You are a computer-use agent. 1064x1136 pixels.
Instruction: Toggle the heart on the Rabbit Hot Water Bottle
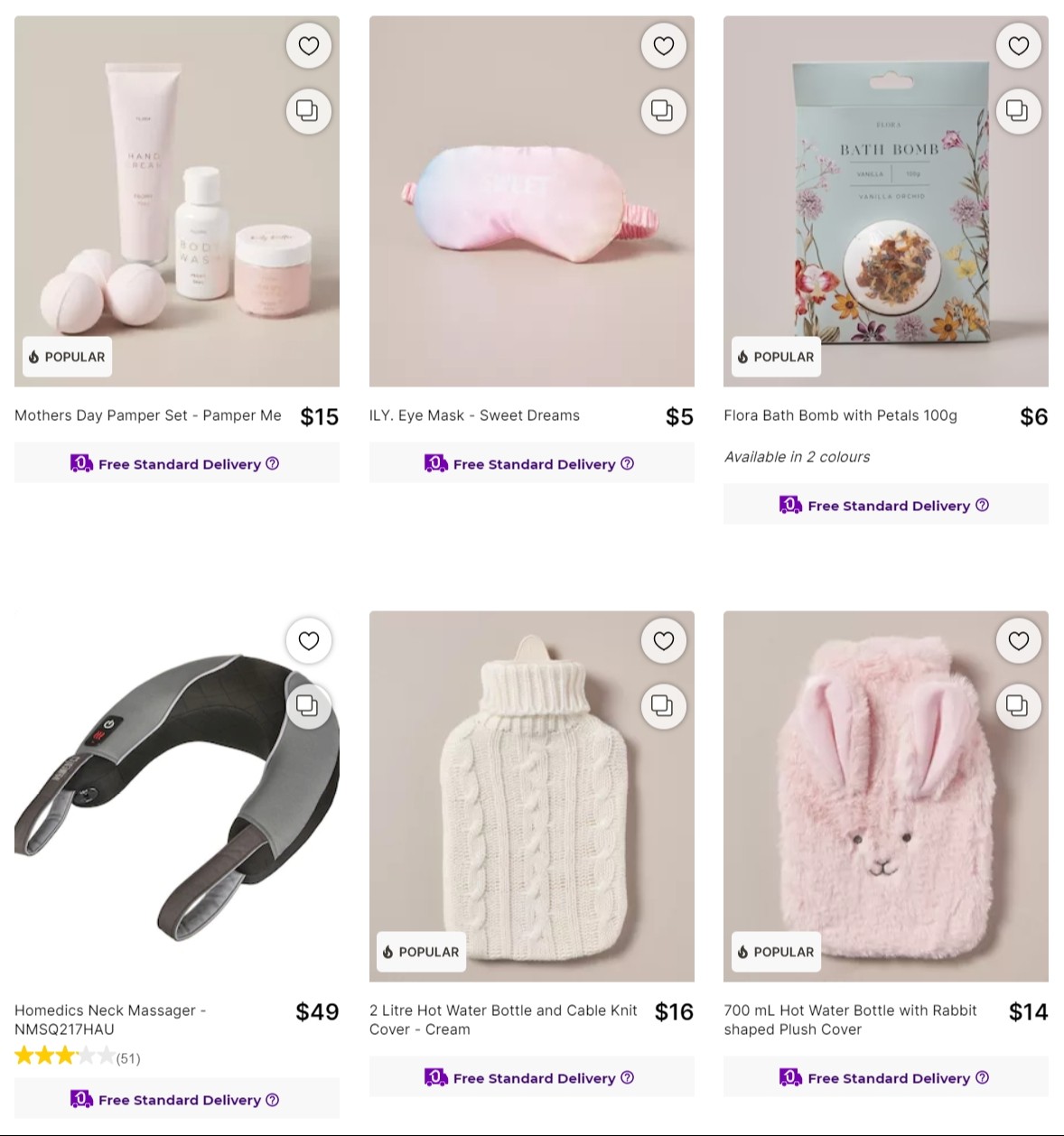(x=1019, y=641)
